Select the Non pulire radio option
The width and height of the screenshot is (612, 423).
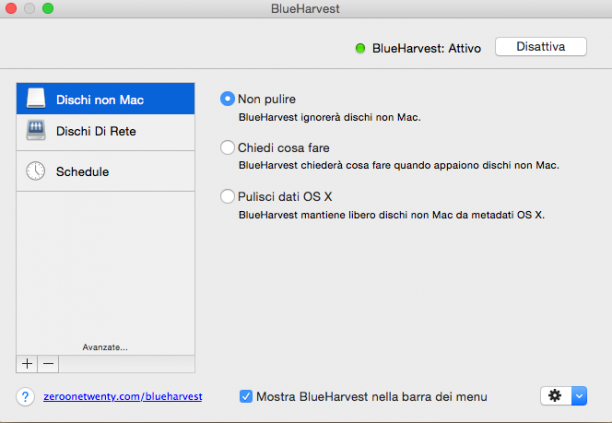228,99
